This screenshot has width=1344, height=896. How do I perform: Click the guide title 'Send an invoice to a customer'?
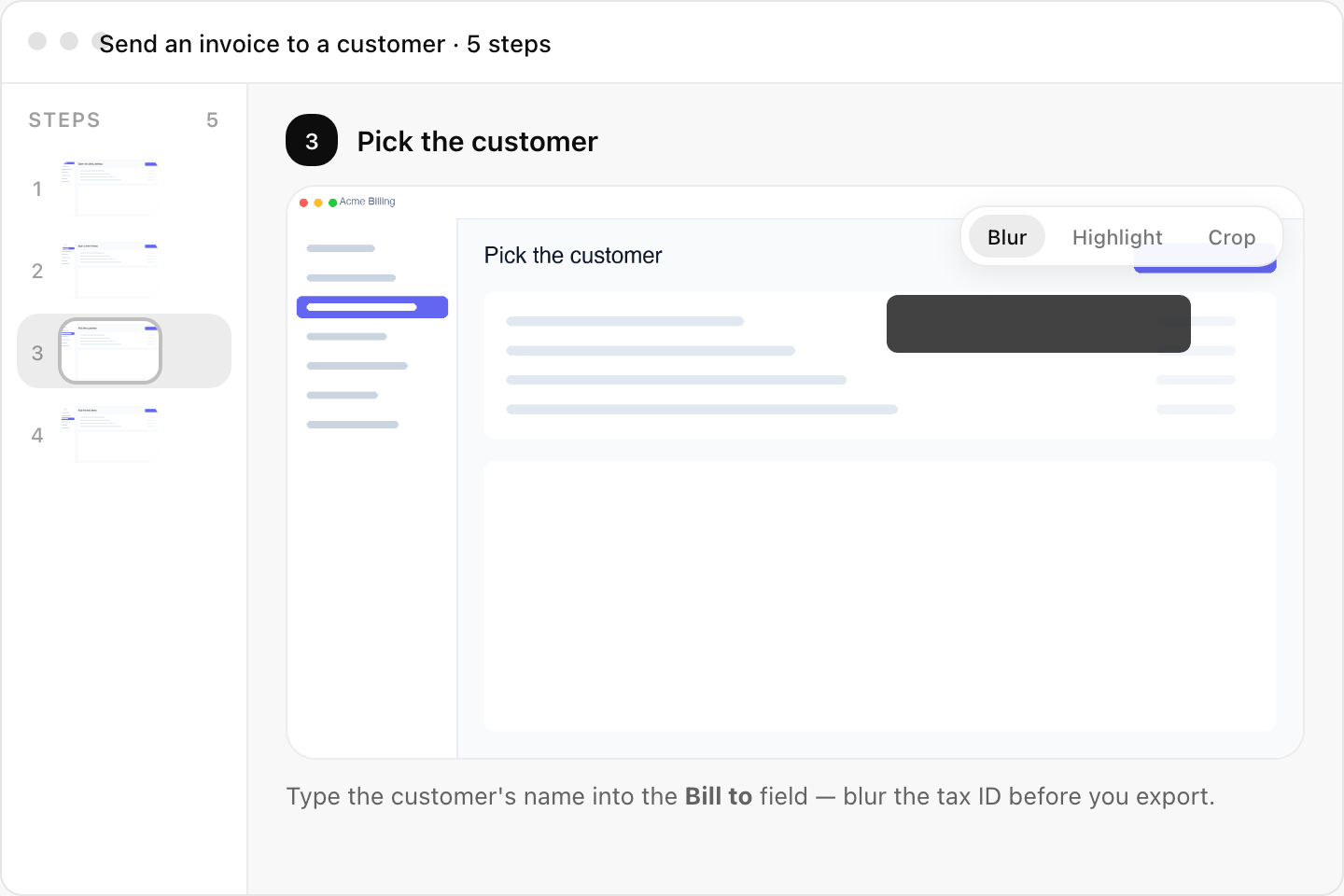click(273, 44)
